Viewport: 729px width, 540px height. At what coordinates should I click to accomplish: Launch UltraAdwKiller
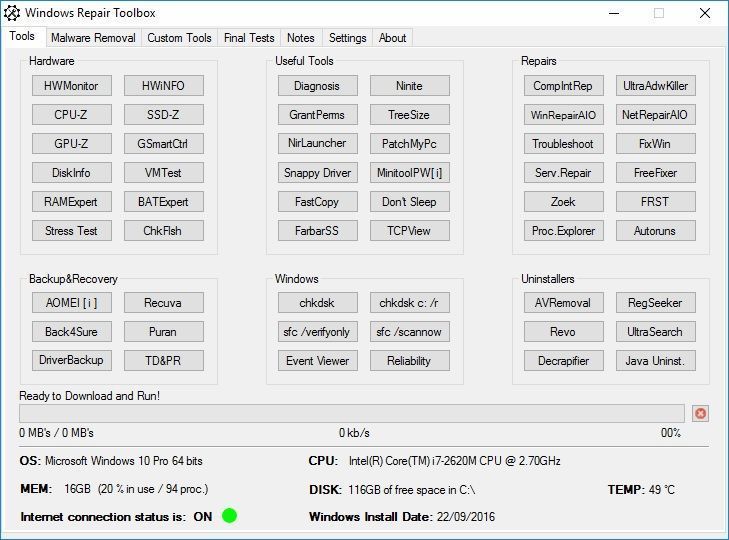(656, 86)
